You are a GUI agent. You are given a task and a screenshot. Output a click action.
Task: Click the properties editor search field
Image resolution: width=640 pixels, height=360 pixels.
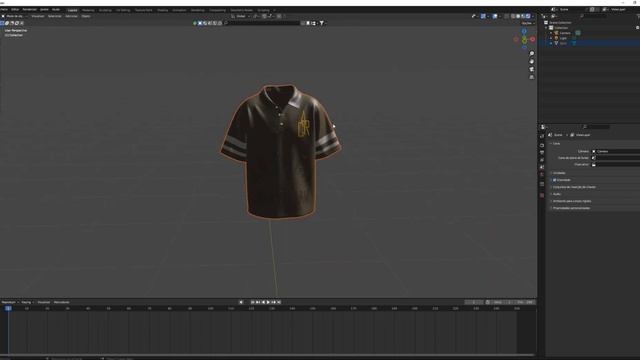coord(596,127)
